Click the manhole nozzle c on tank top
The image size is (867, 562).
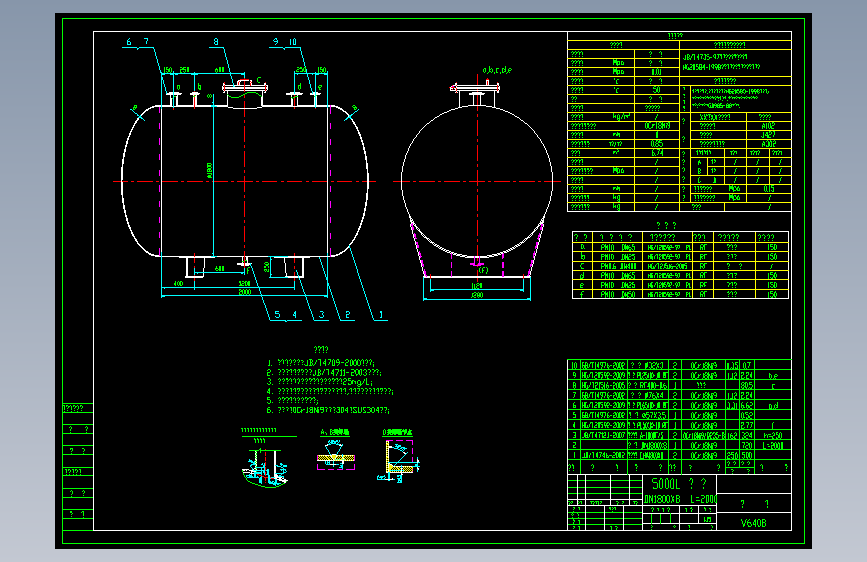[x=245, y=93]
